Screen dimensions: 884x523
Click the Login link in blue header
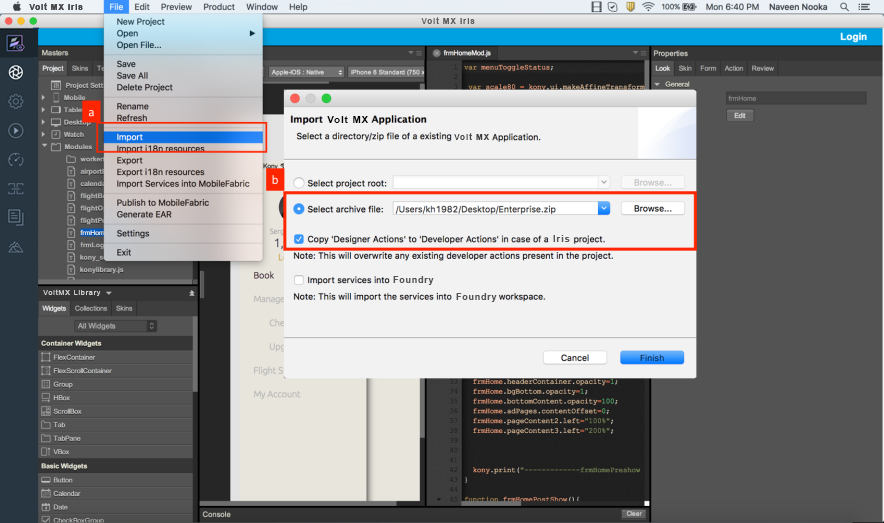click(853, 37)
